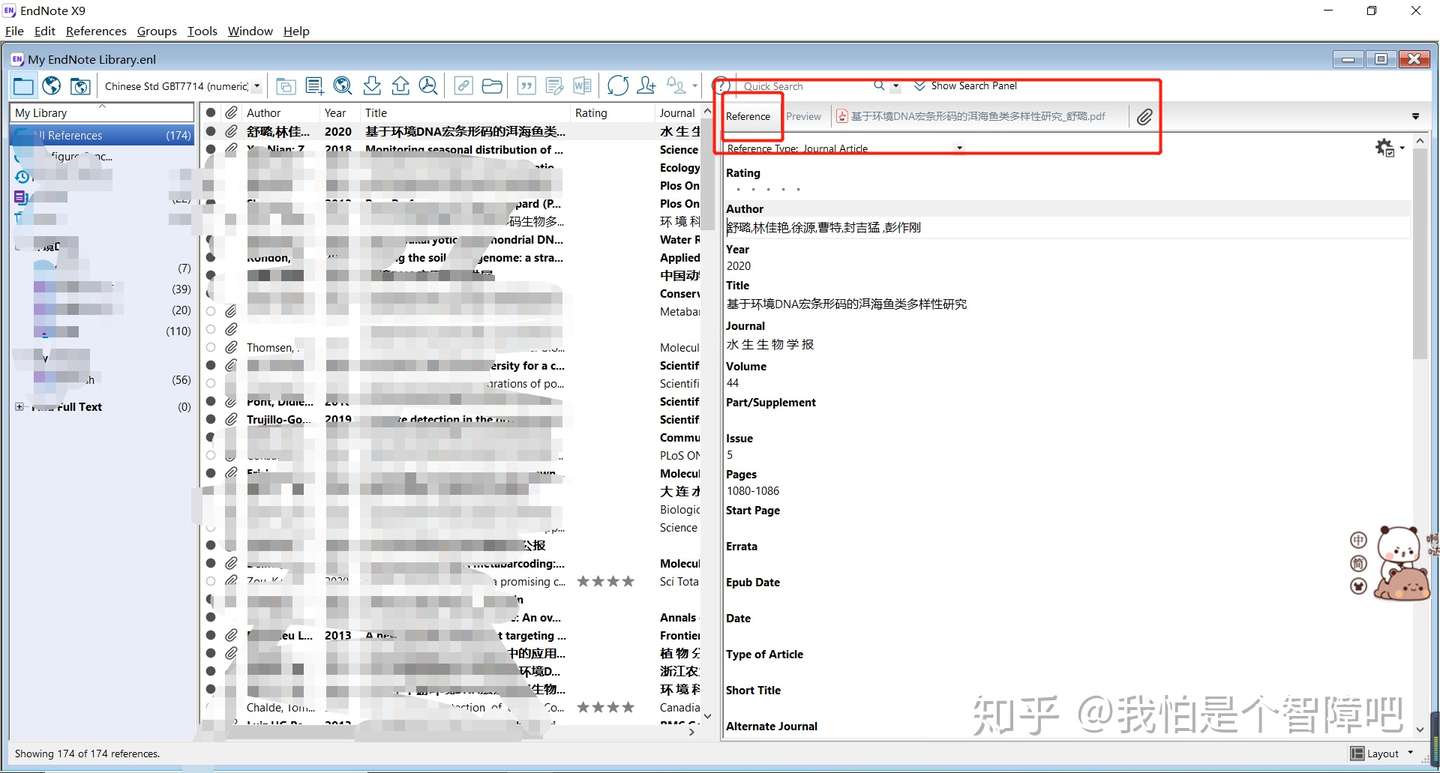
Task: Click the Go to Word icon
Action: tap(583, 86)
